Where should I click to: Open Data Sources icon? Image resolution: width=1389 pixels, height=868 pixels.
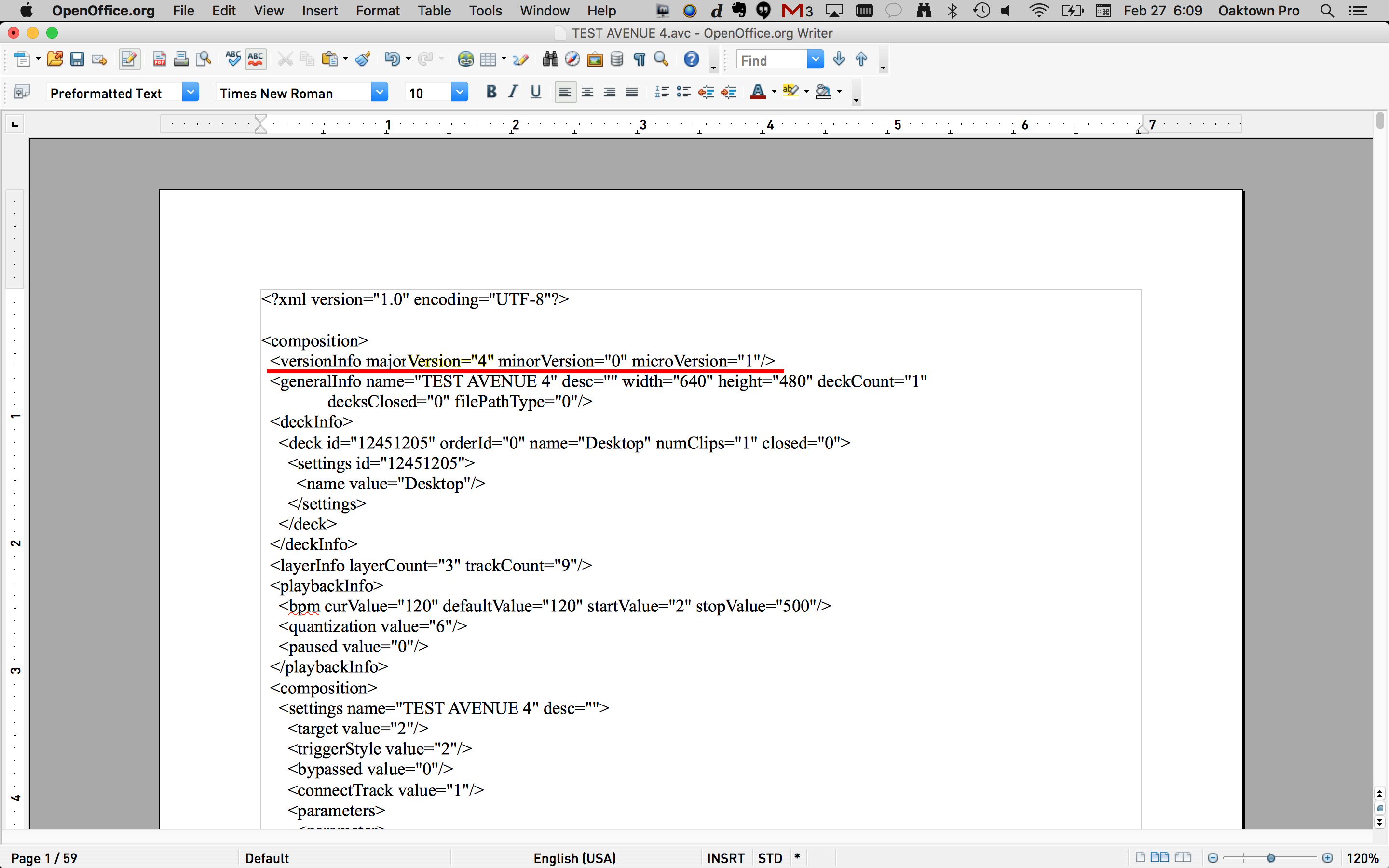pyautogui.click(x=617, y=59)
